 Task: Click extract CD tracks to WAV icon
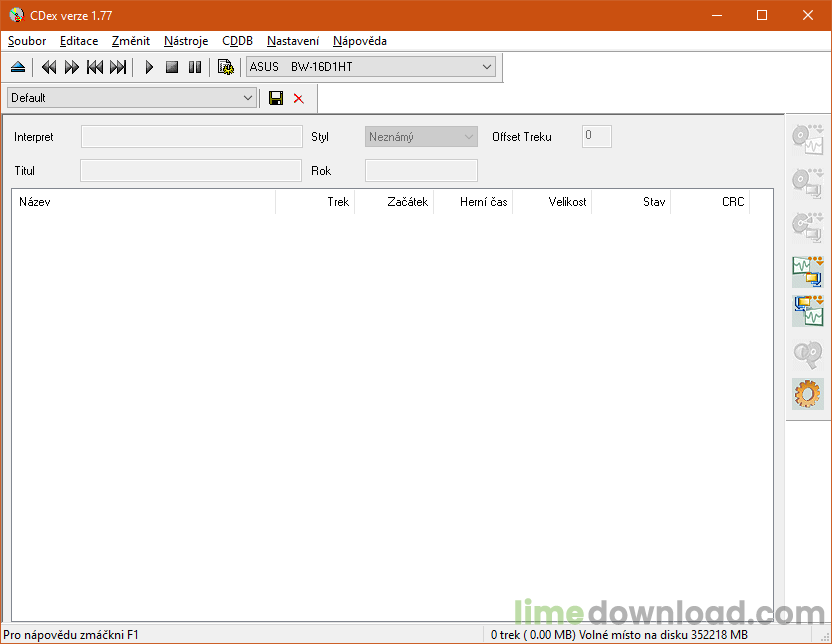tap(808, 140)
